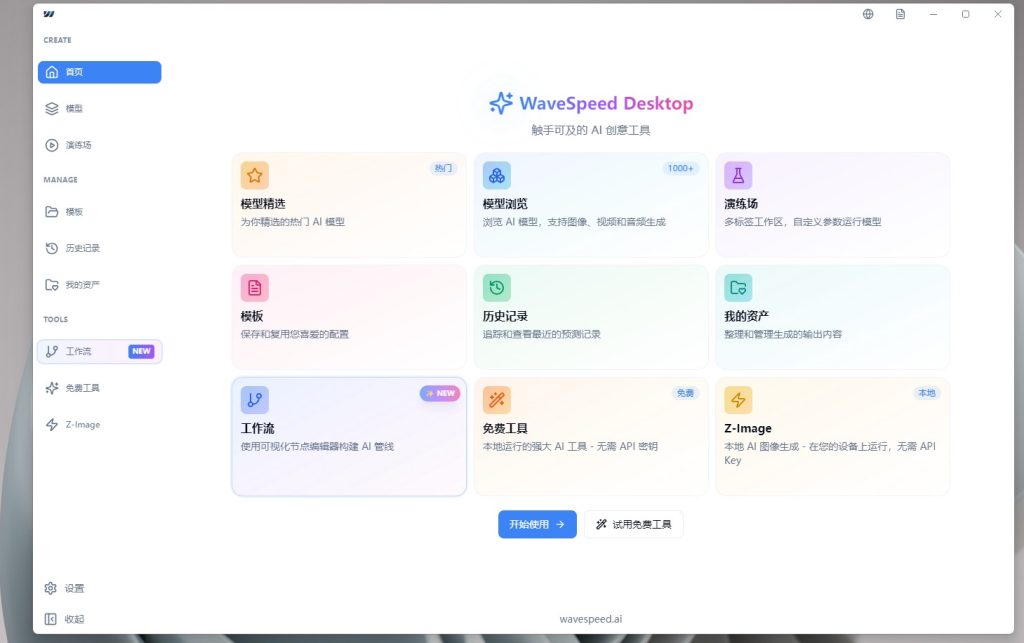This screenshot has width=1024, height=643.
Task: Open the 模板 card title
Action: click(252, 316)
